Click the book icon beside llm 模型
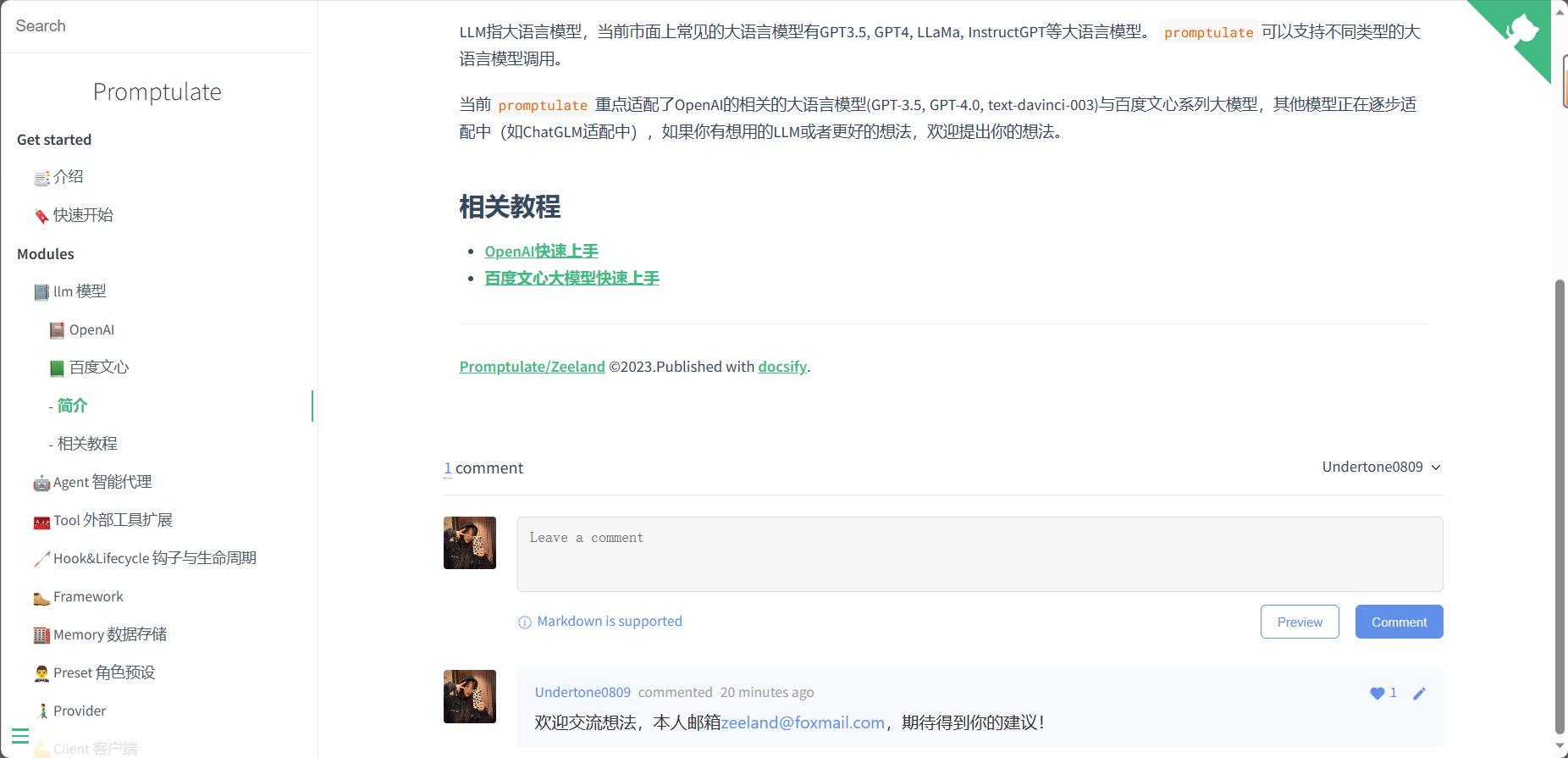This screenshot has width=1568, height=758. (x=41, y=292)
